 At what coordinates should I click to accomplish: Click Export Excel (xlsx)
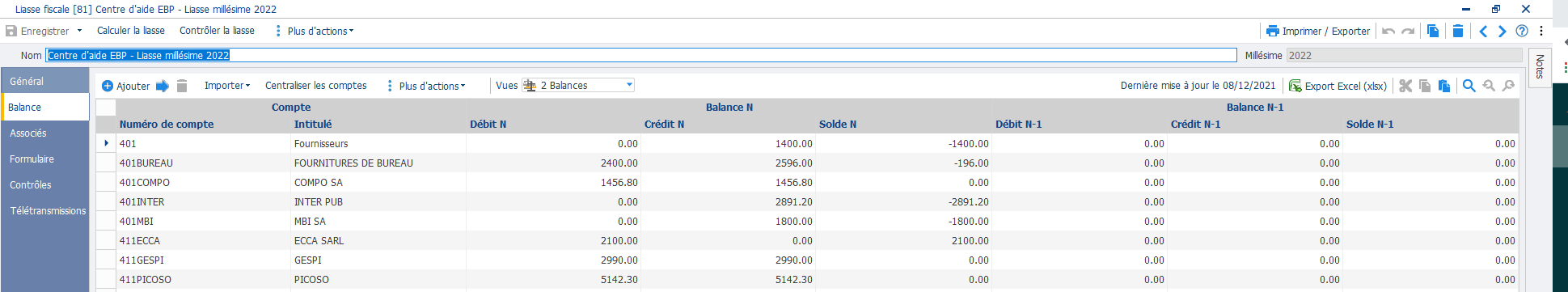(1338, 86)
